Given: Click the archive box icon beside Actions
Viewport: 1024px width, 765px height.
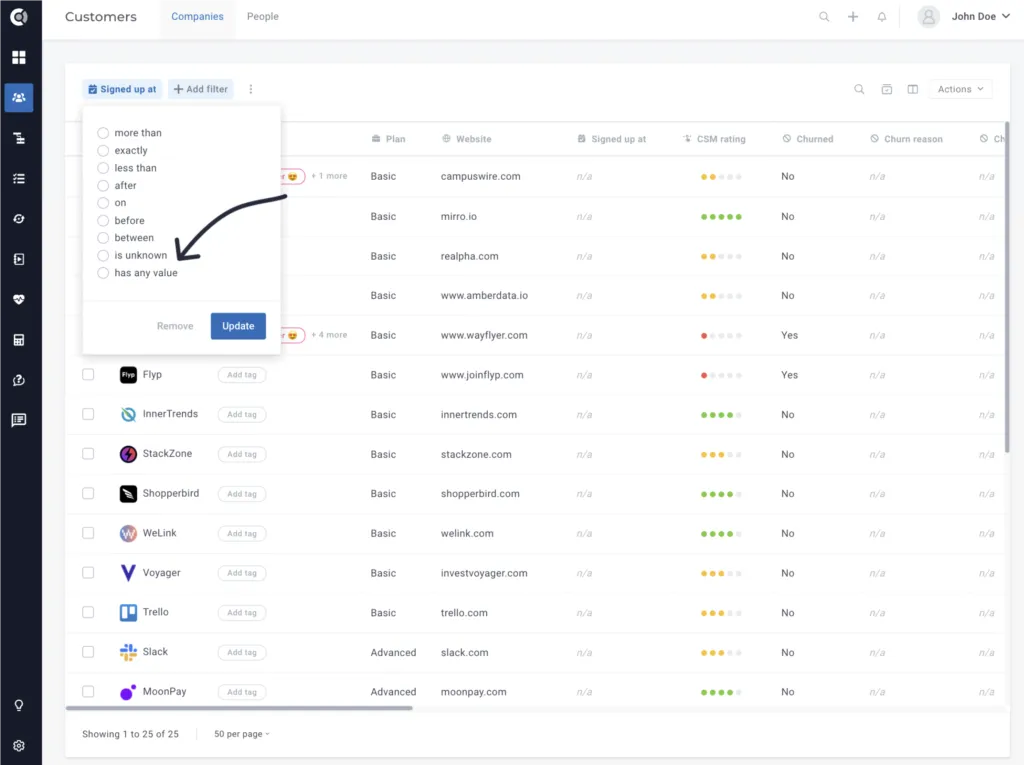Looking at the screenshot, I should coord(887,90).
